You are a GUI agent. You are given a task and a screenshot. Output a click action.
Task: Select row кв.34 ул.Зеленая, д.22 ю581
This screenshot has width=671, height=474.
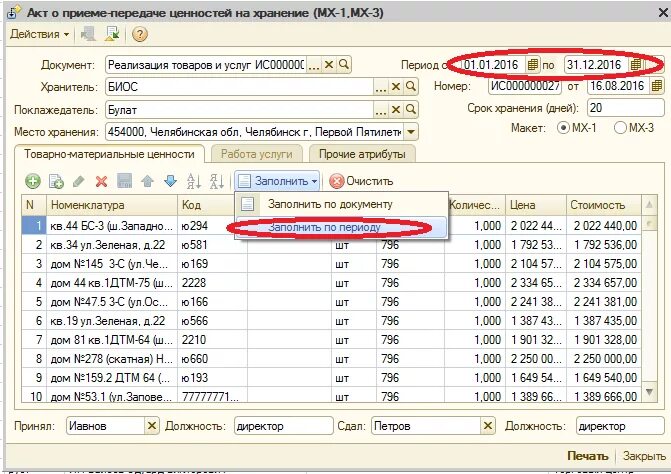click(331, 245)
